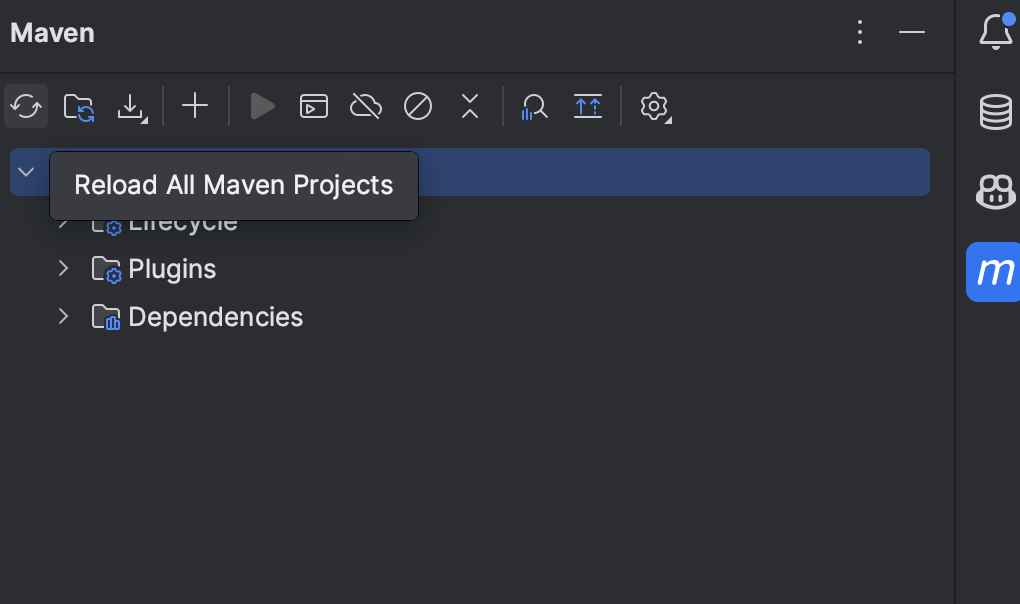The image size is (1020, 604).
Task: Open Execute Maven Goal icon
Action: [314, 106]
